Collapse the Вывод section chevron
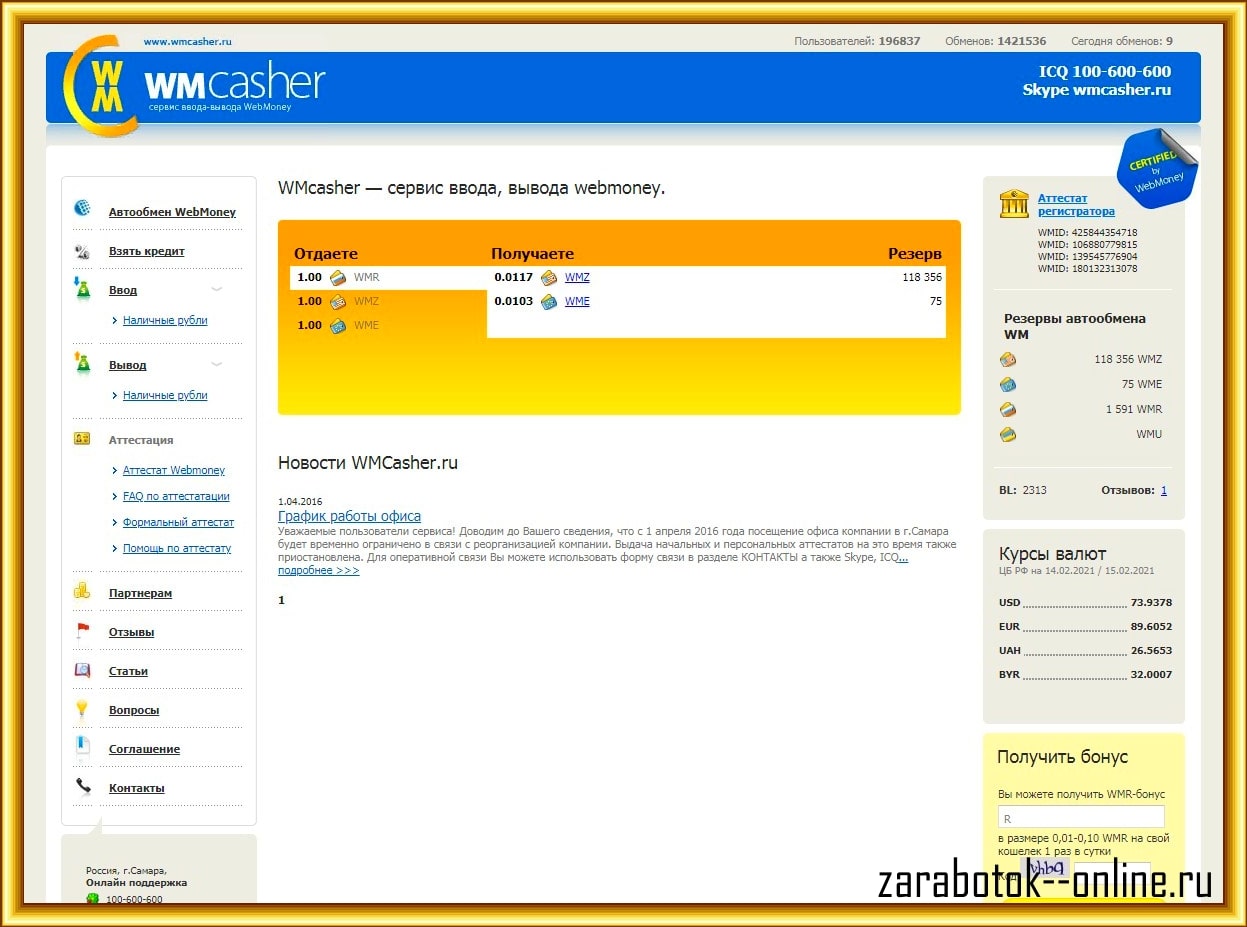 pyautogui.click(x=216, y=365)
